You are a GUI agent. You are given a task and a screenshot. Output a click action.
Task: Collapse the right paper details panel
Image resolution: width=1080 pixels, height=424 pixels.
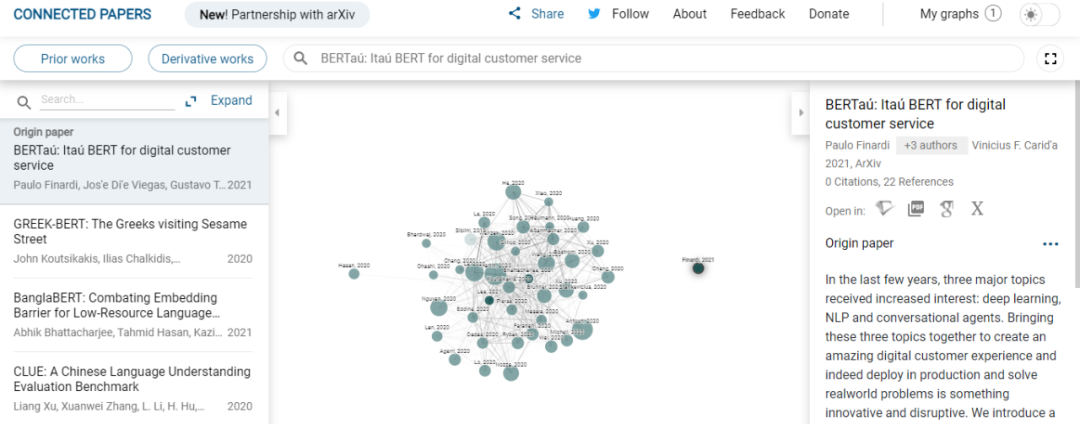tap(800, 112)
